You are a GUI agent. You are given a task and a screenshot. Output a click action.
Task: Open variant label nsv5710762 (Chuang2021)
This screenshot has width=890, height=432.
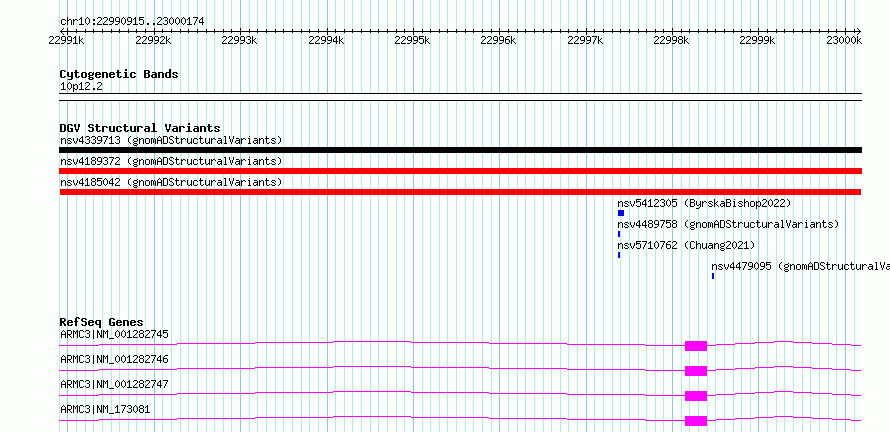coord(686,245)
